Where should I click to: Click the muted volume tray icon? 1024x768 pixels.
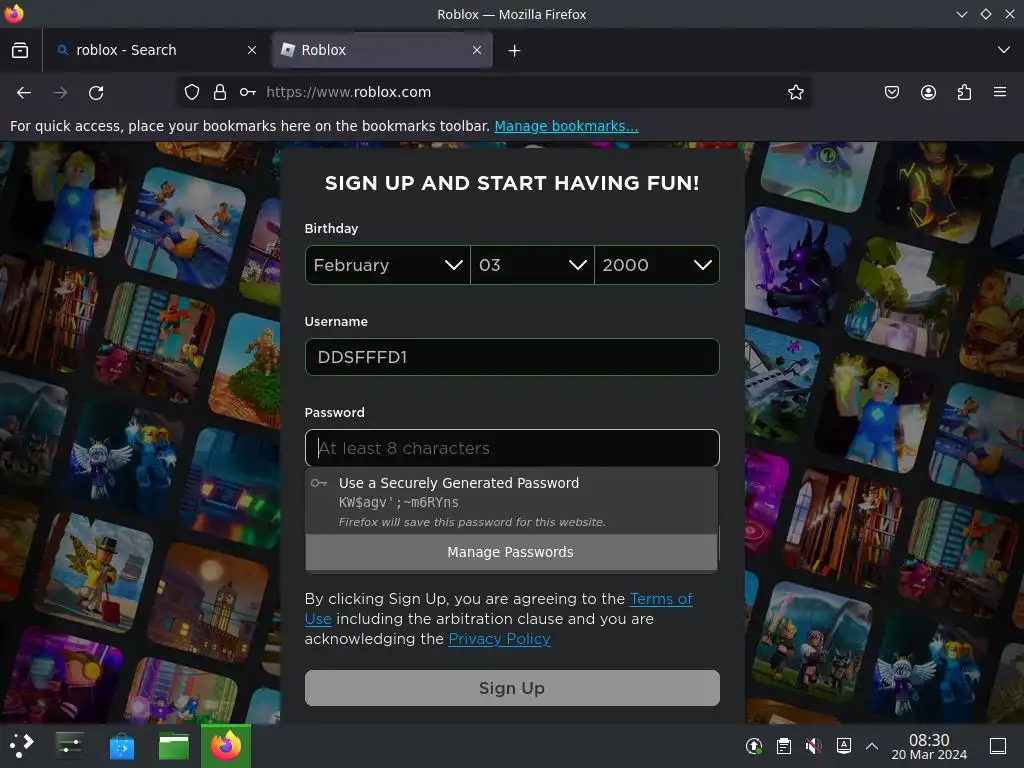pyautogui.click(x=813, y=746)
